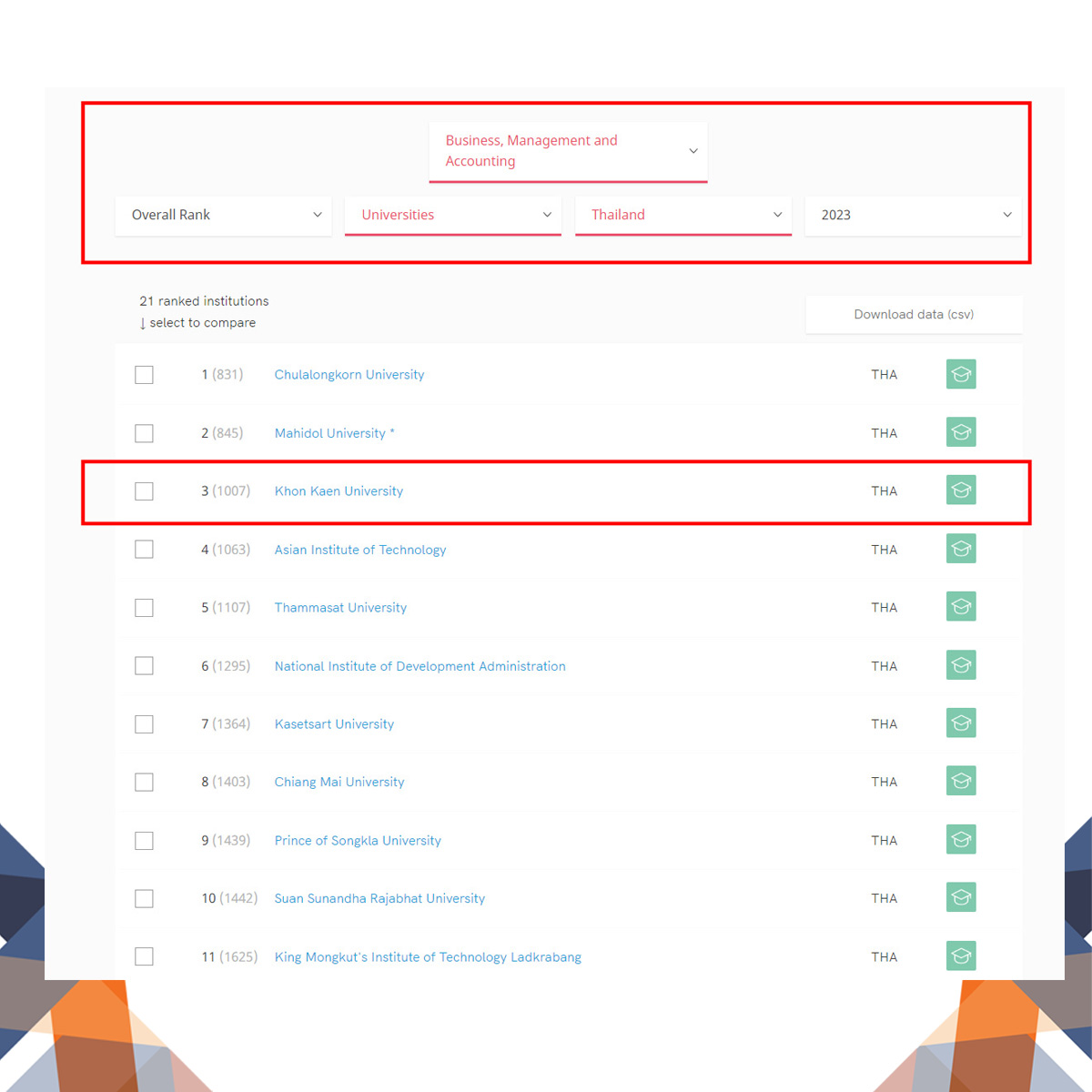This screenshot has height=1092, width=1092.
Task: Click the Download data (csv) button
Action: coord(914,314)
